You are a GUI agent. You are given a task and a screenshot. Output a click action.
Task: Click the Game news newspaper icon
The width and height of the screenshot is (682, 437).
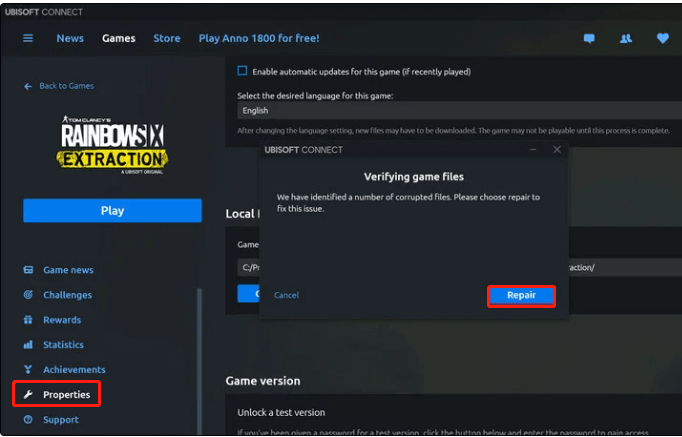28,270
